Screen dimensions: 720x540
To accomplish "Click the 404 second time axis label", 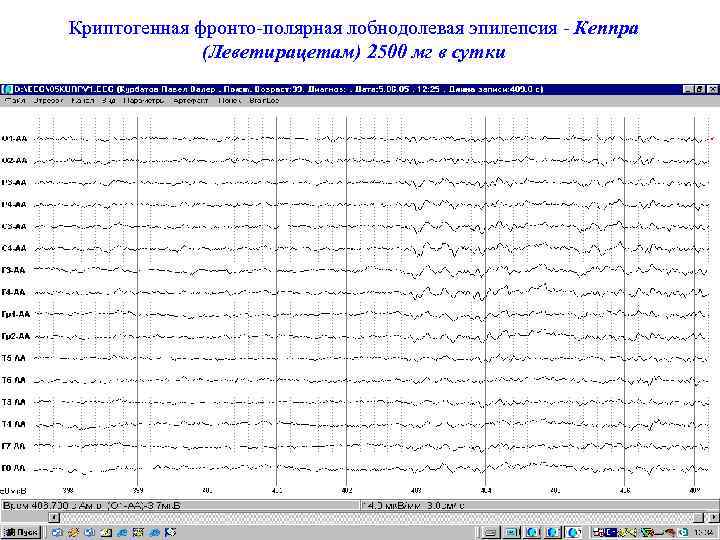I will 486,491.
